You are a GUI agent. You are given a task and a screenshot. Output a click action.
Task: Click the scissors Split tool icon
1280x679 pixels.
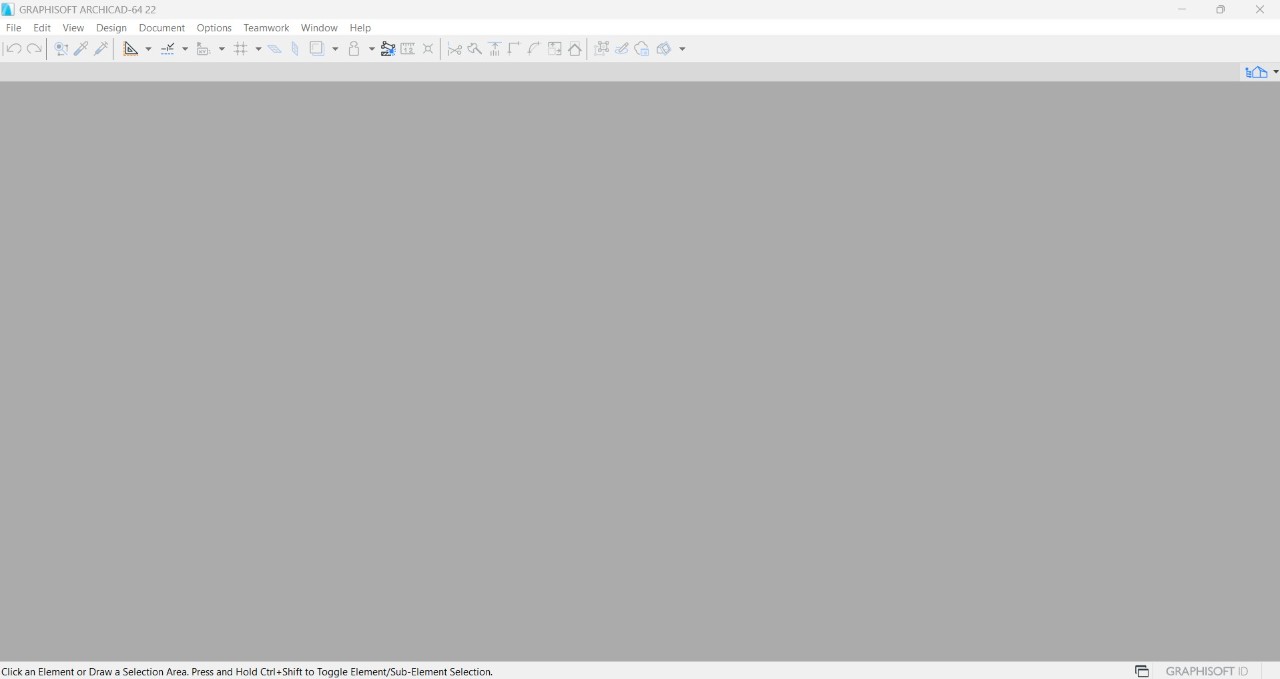[454, 49]
